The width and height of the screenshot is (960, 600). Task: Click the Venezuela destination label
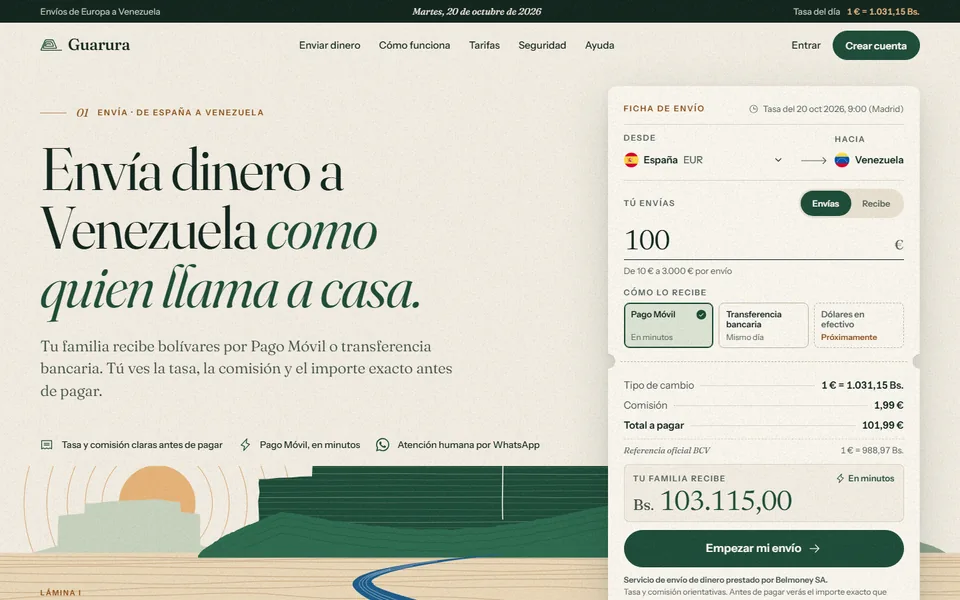tap(879, 160)
